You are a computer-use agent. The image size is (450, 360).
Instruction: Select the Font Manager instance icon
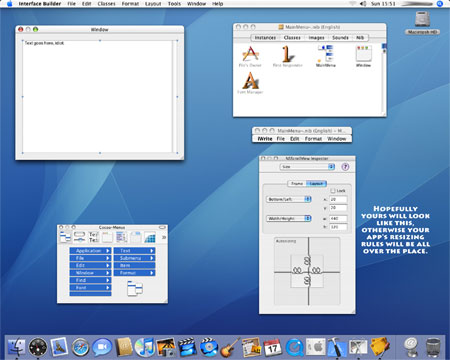pyautogui.click(x=250, y=80)
